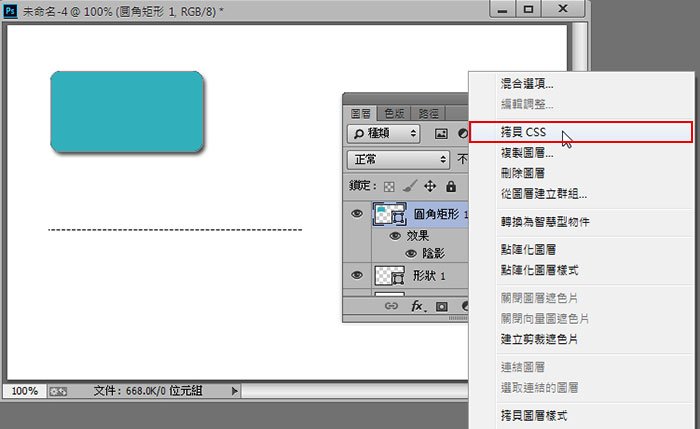Viewport: 700px width, 429px height.
Task: Click the add layer mask icon
Action: (442, 306)
